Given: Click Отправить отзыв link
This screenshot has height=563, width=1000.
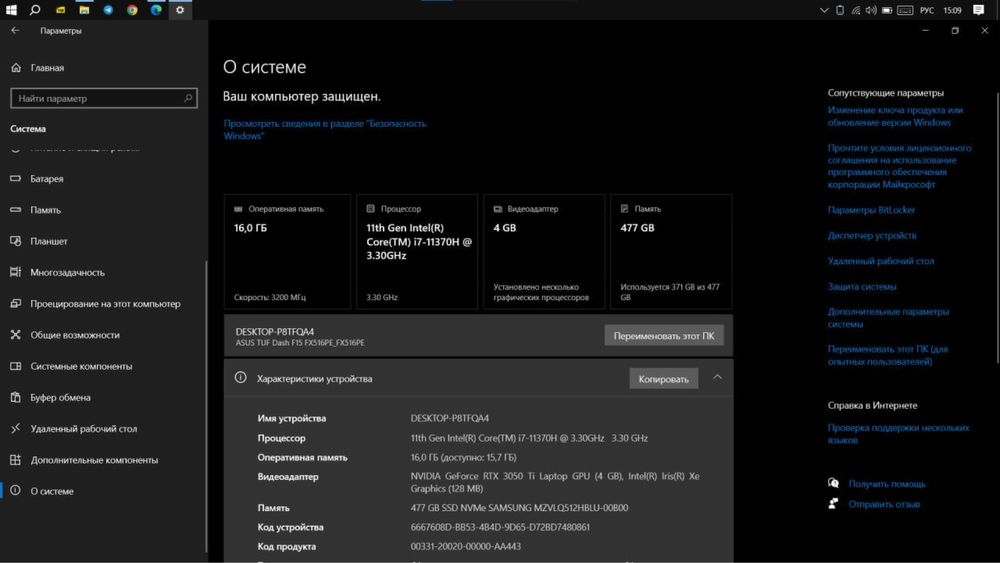Looking at the screenshot, I should (x=884, y=504).
